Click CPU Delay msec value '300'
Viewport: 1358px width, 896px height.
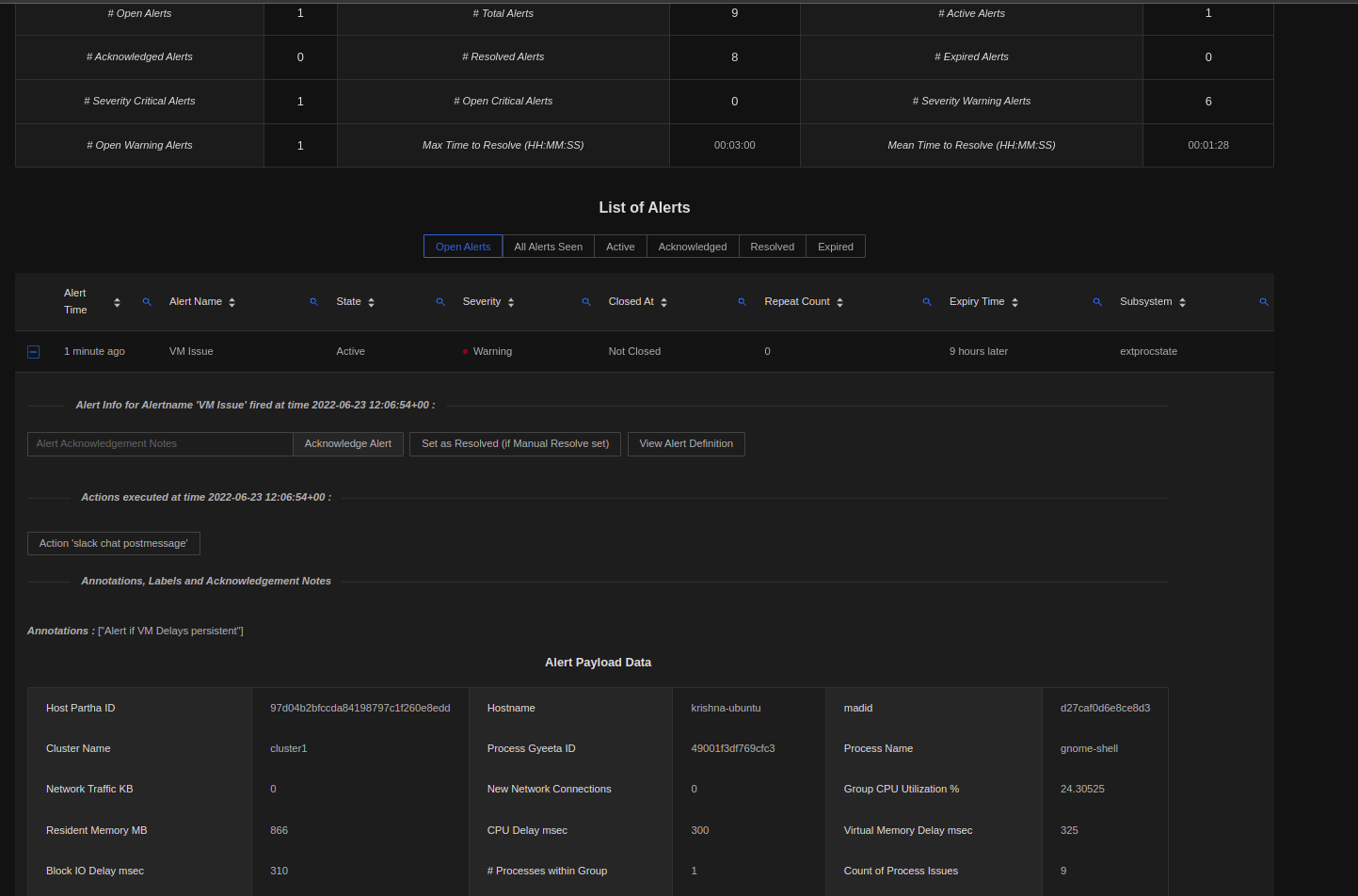coord(700,831)
